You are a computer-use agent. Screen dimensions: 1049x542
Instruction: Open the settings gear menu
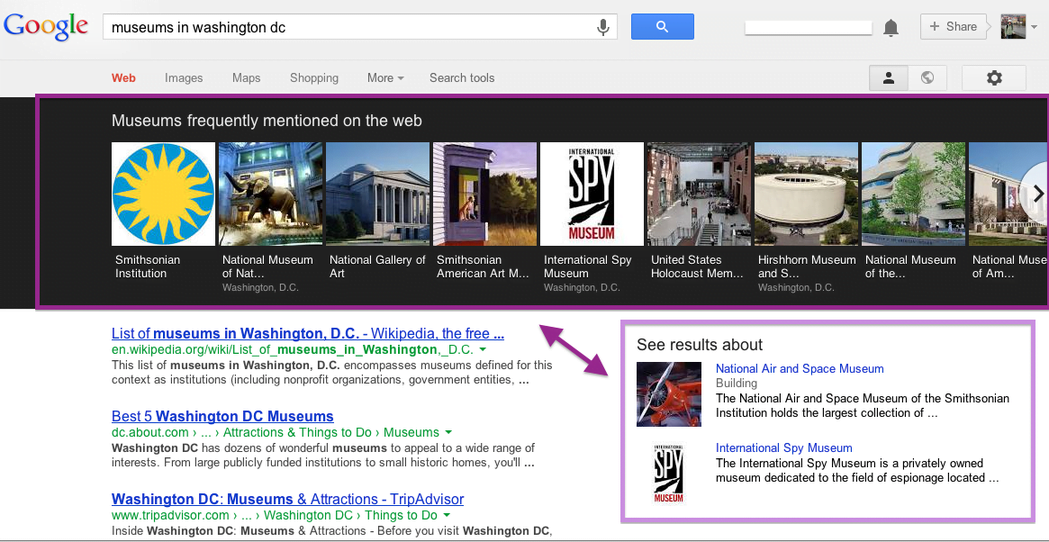tap(994, 78)
